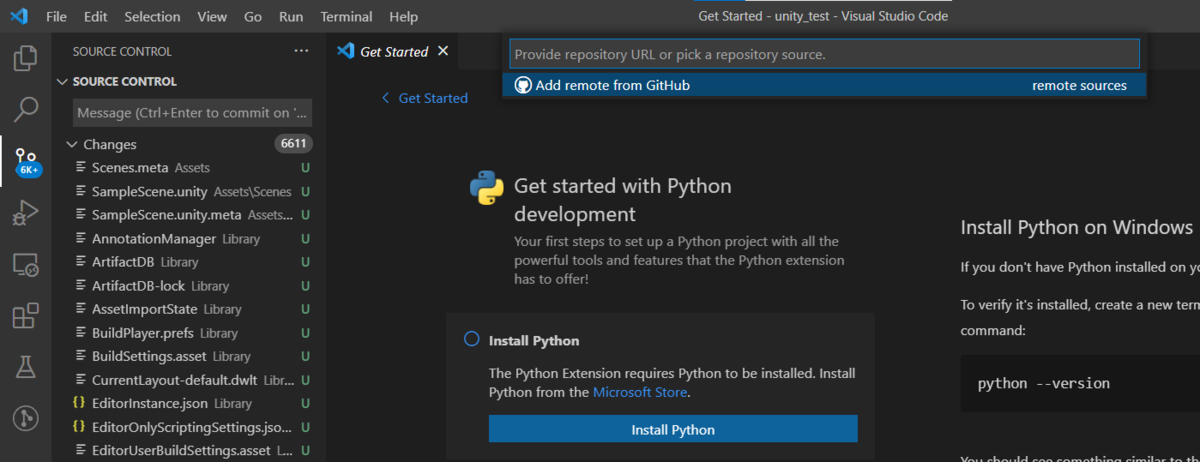
Task: Select SampleScene.unity.meta in Changes list
Action: click(x=190, y=215)
